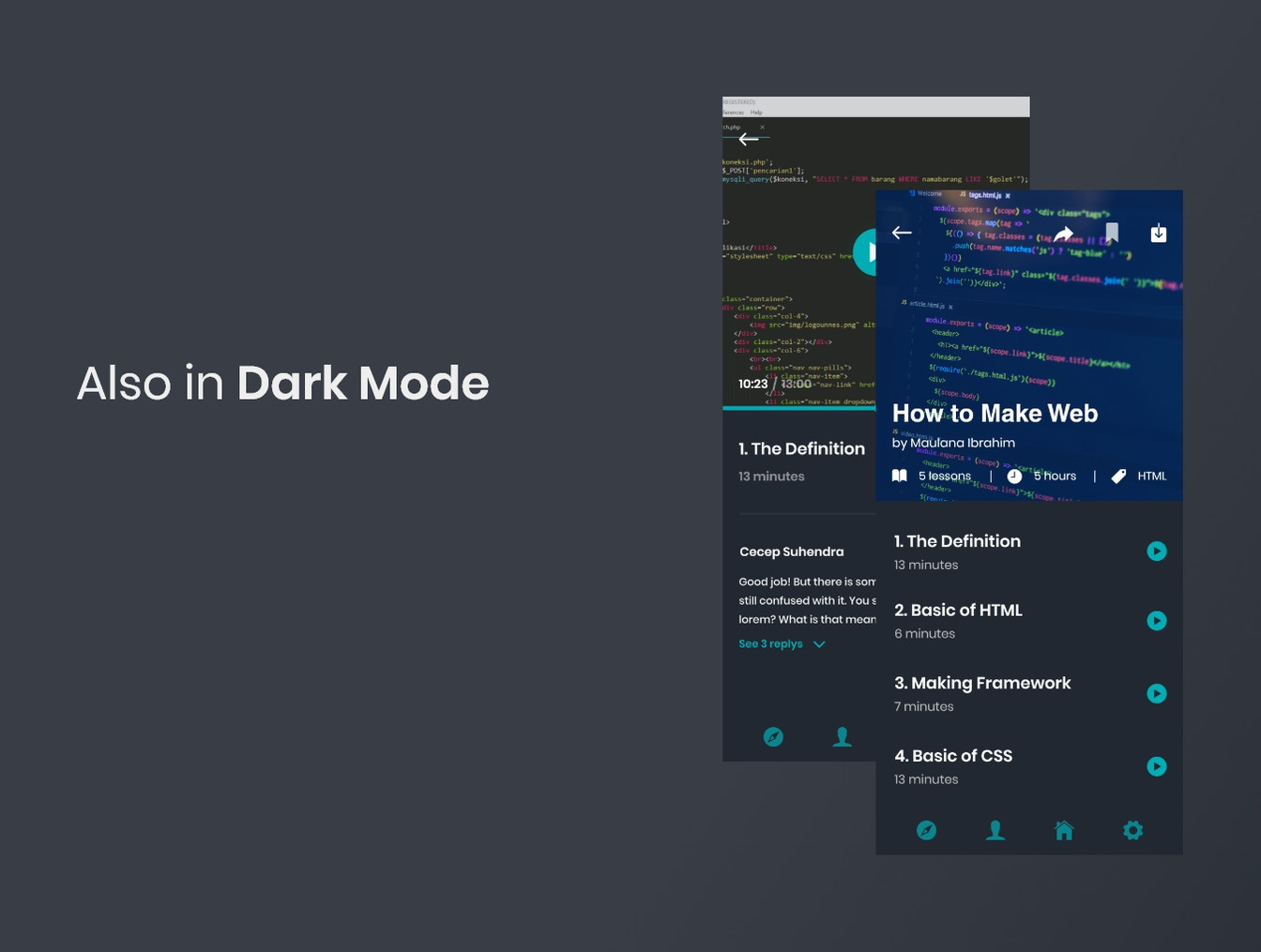1261x952 pixels.
Task: Go back from the video player screen
Action: point(749,139)
